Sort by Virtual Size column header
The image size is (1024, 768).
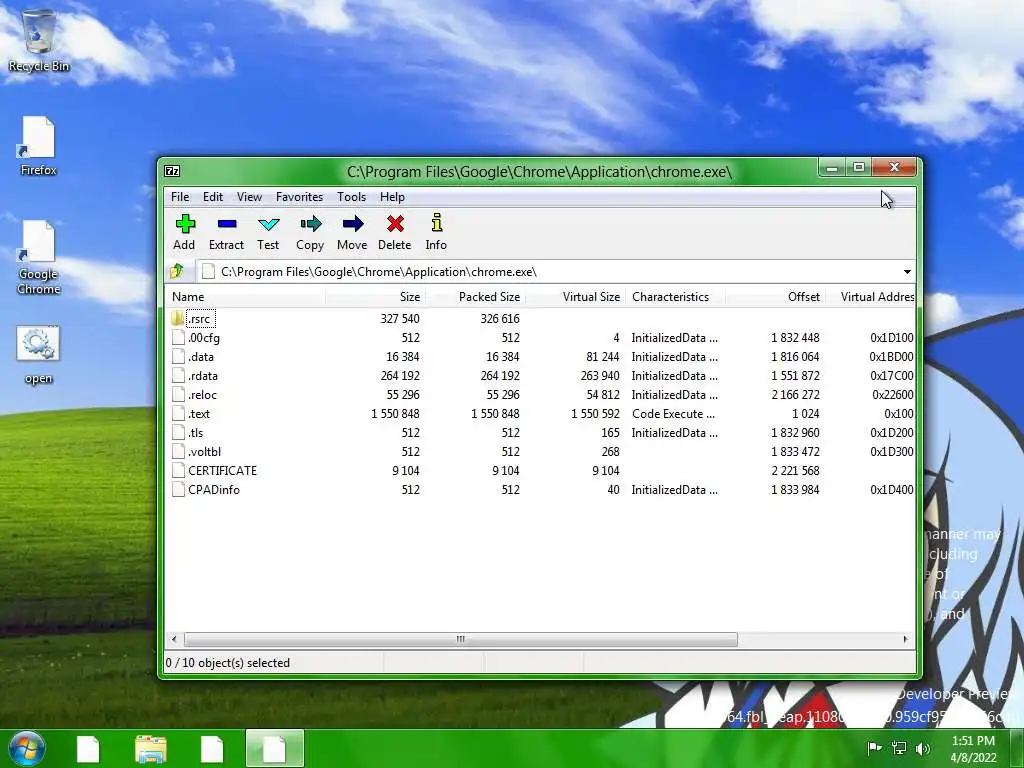click(x=575, y=296)
